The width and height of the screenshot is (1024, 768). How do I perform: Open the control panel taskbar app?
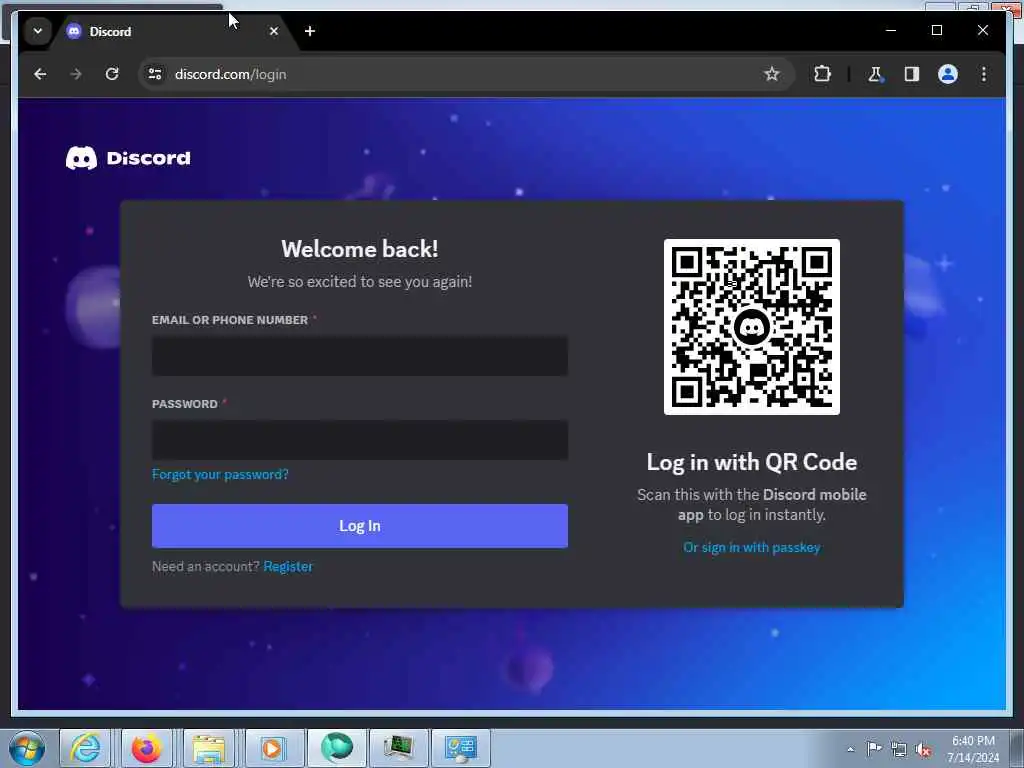click(460, 748)
